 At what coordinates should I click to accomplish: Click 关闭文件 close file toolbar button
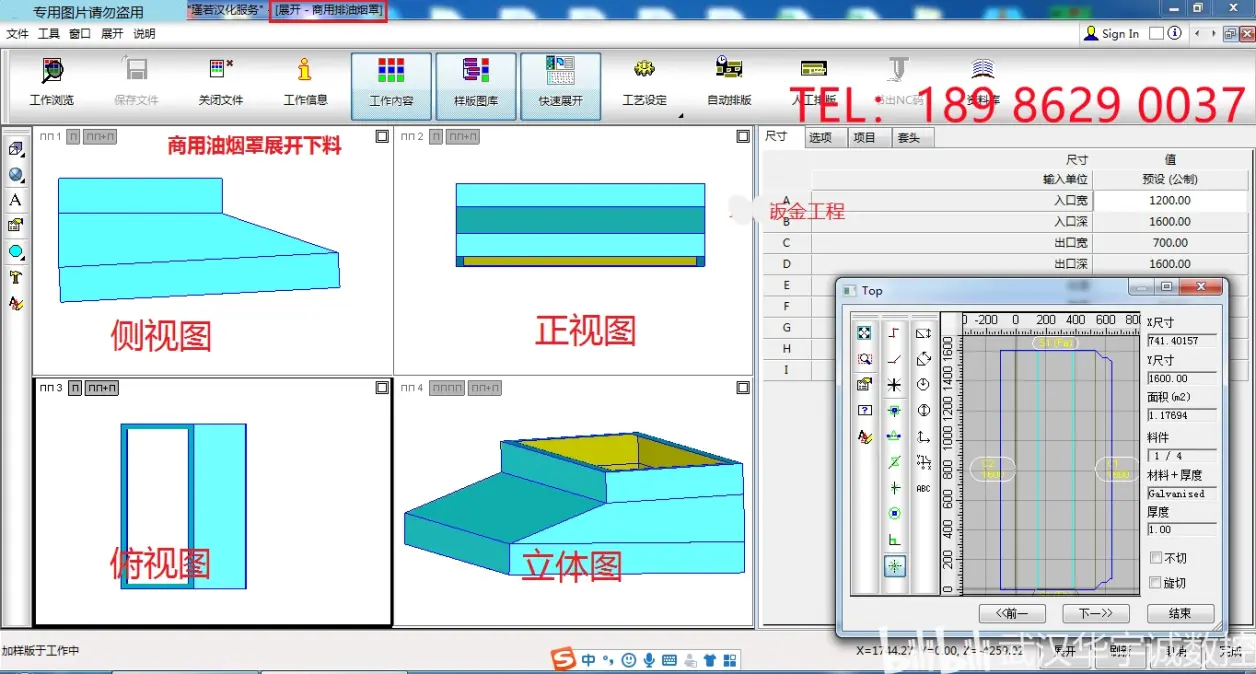(221, 82)
